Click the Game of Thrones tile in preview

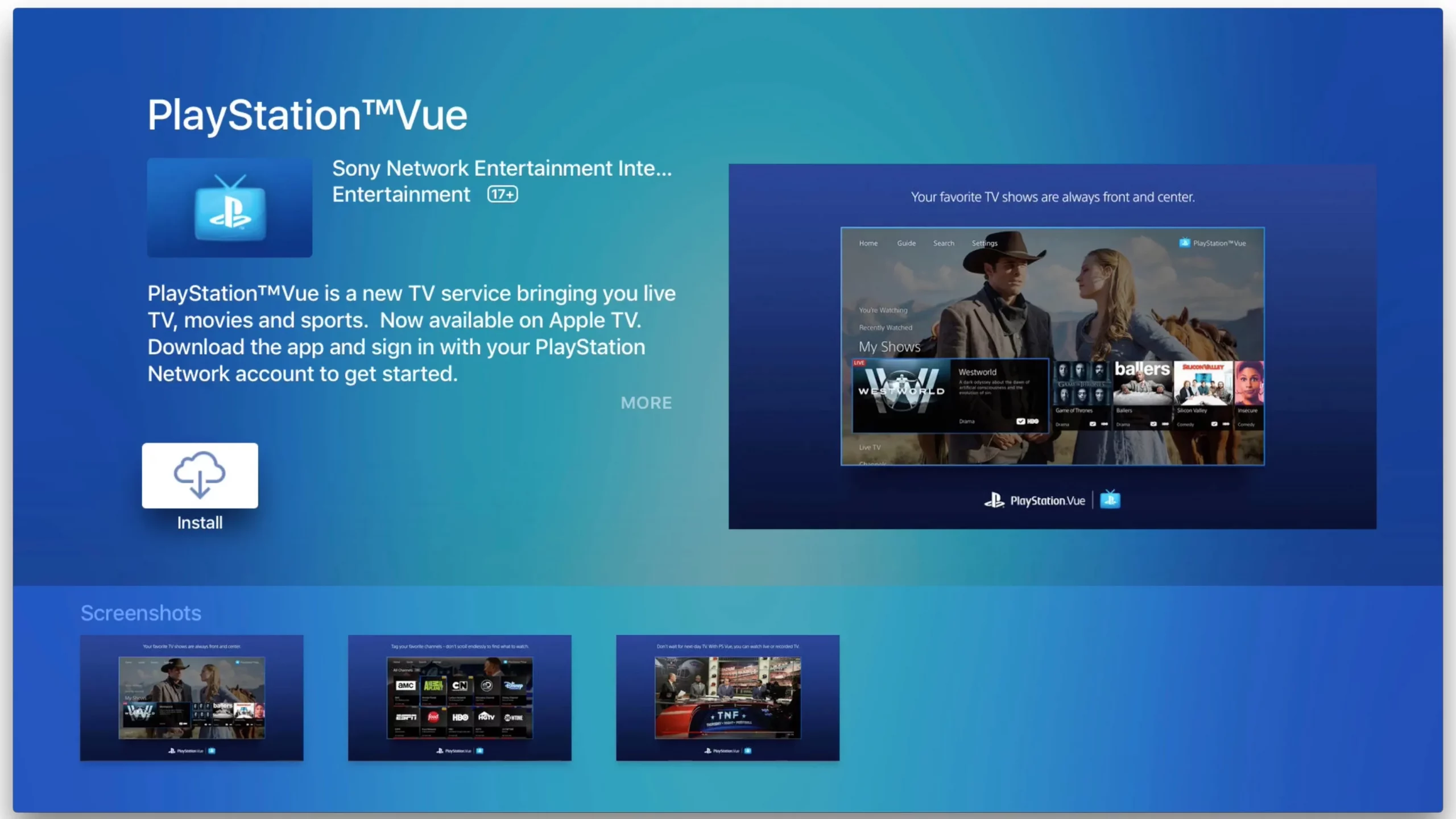pyautogui.click(x=1081, y=395)
